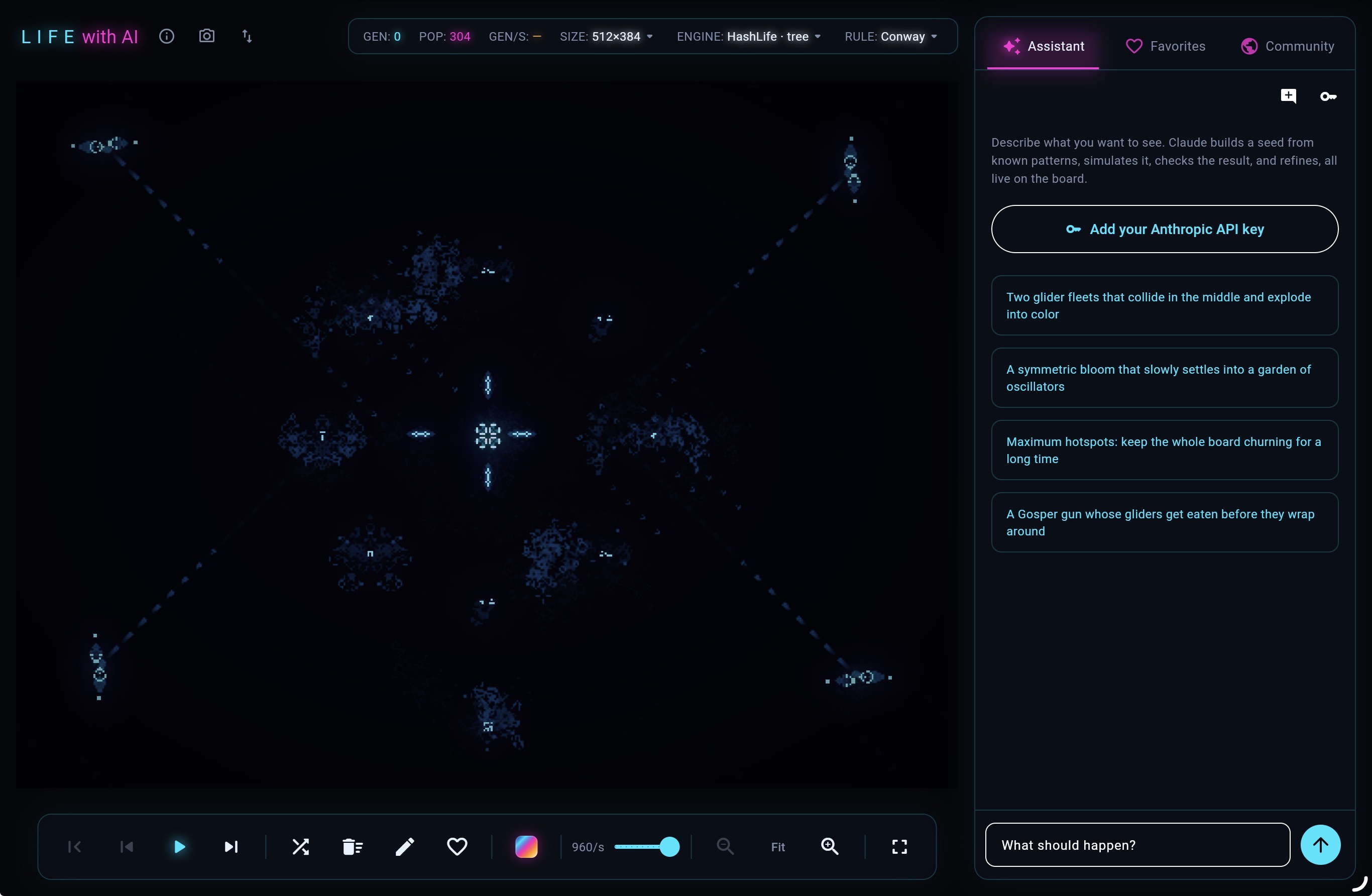Step back one generation
The image size is (1372, 896).
click(x=126, y=846)
